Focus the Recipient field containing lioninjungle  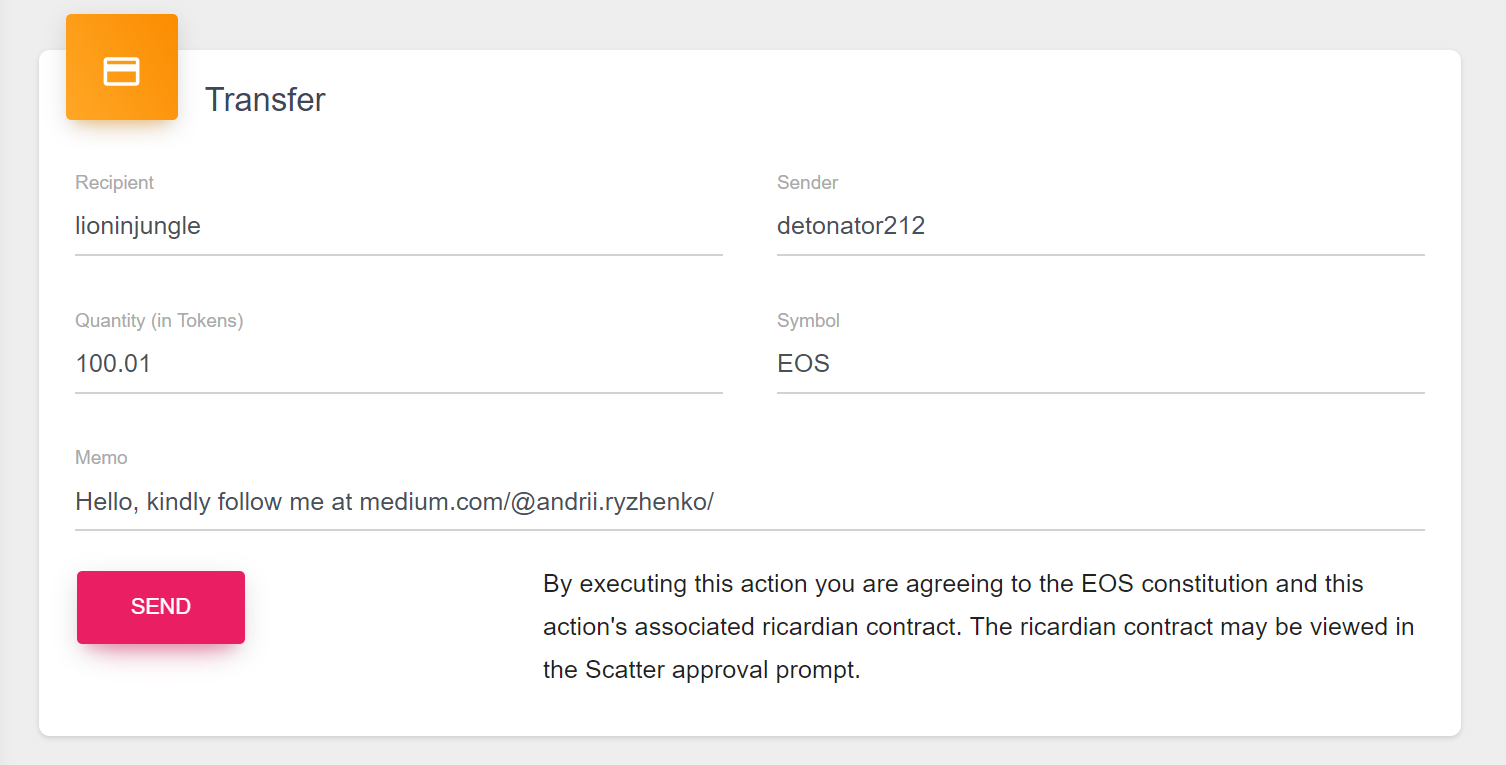(398, 226)
